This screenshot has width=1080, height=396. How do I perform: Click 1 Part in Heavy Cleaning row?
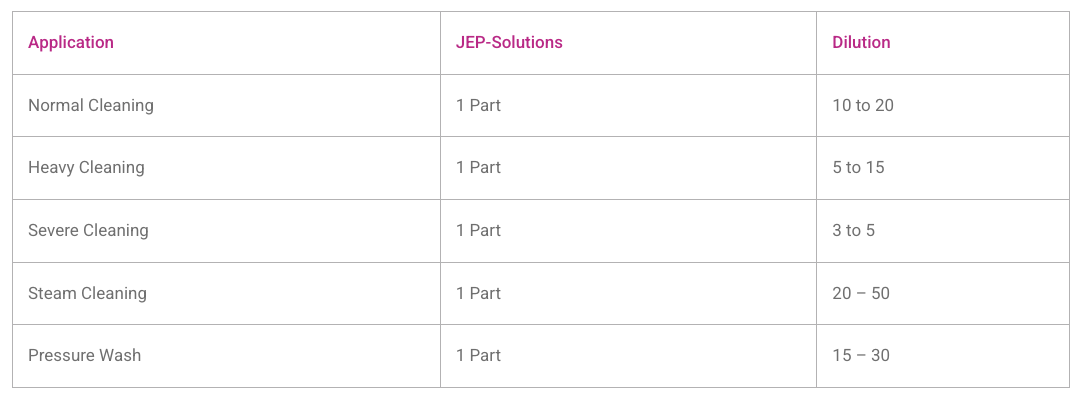(479, 168)
